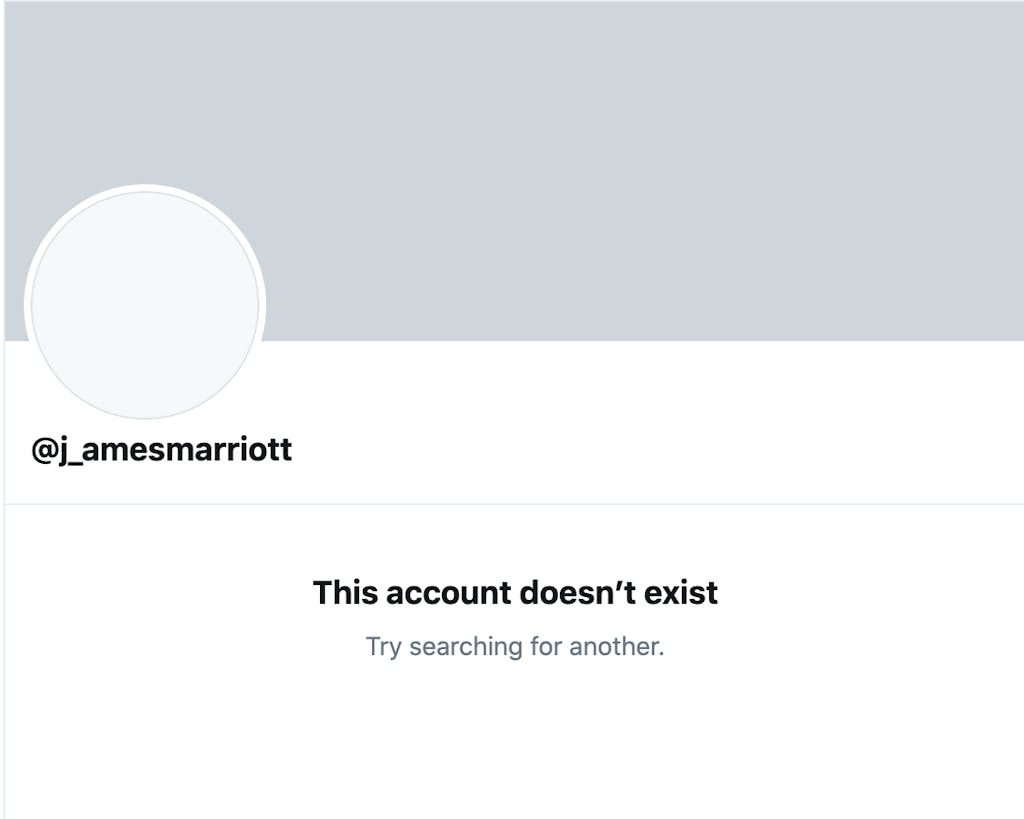Click the empty circular profile avatar placeholder
This screenshot has width=1024, height=819.
tap(145, 305)
